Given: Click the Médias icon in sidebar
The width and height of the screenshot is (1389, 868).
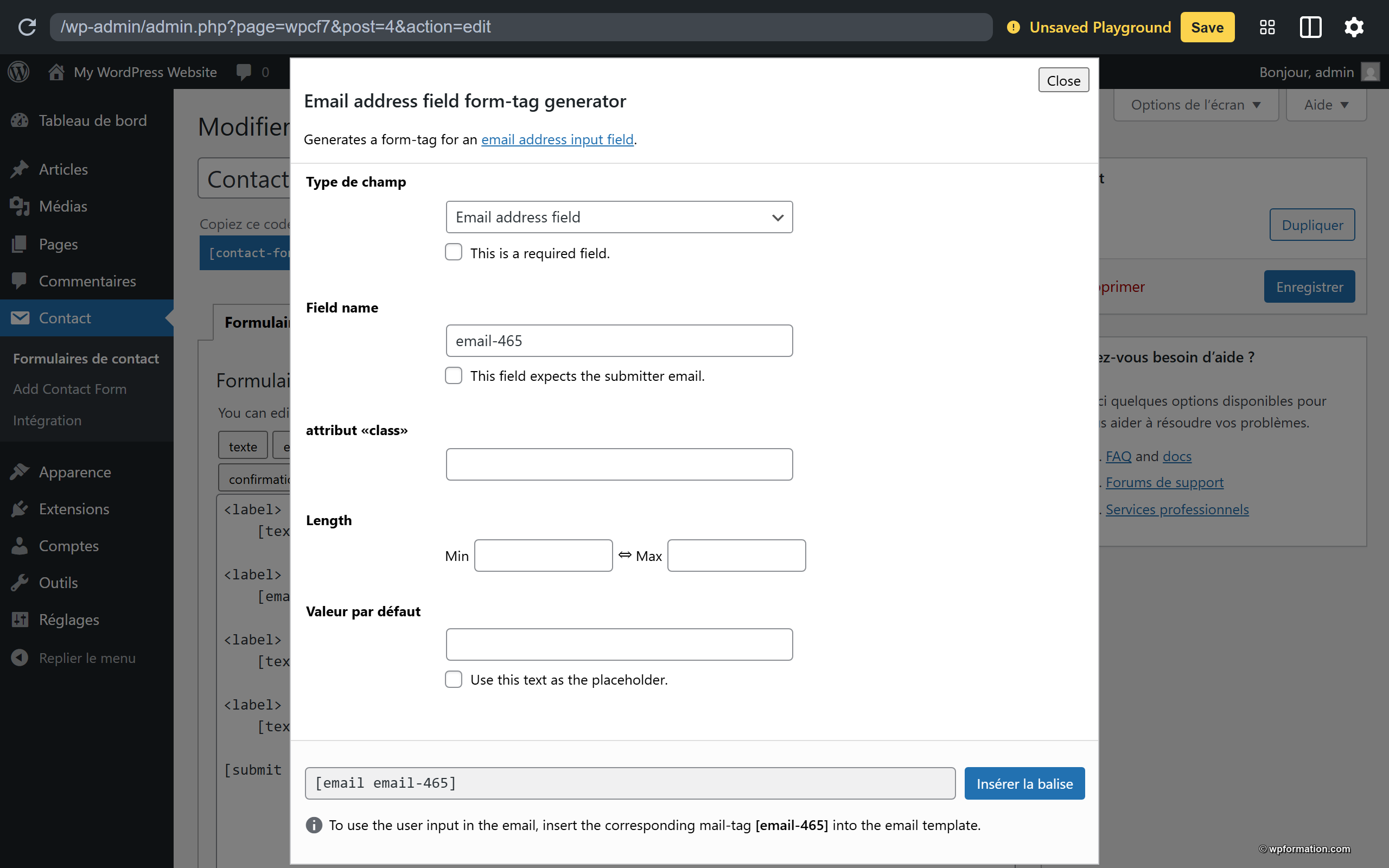Looking at the screenshot, I should pyautogui.click(x=20, y=206).
